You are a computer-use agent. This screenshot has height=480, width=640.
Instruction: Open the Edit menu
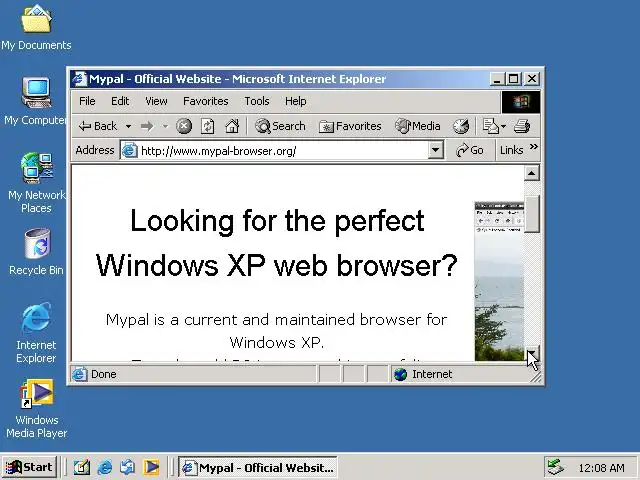[x=120, y=101]
